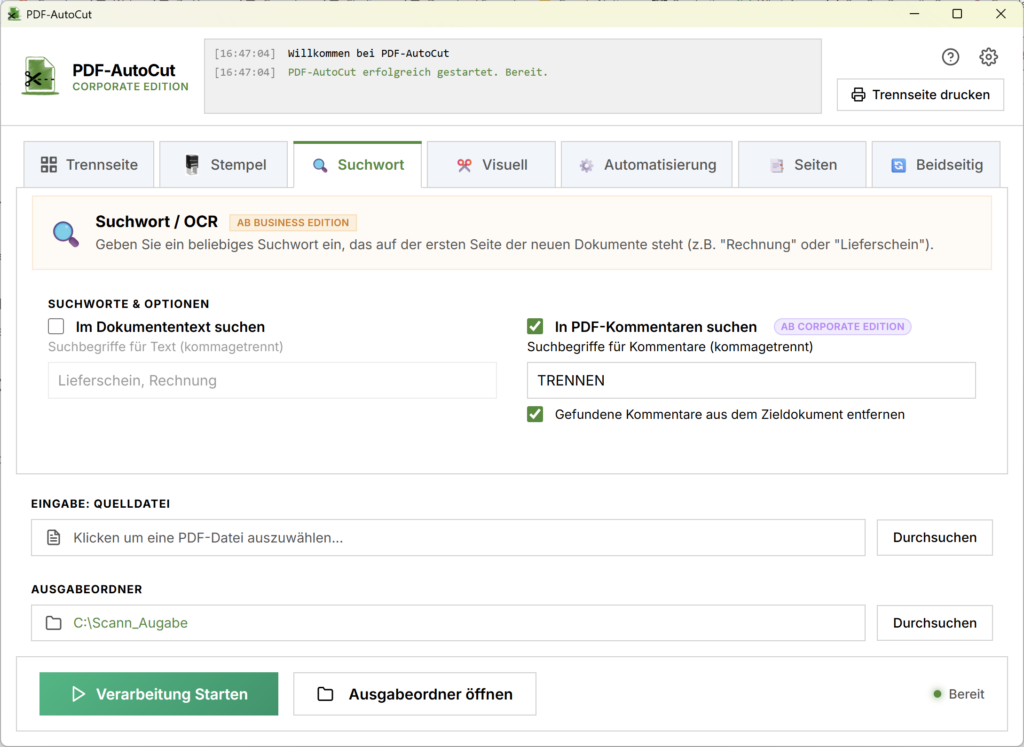Click the blue duplex icon on Beidseitig tab
The height and width of the screenshot is (747, 1024).
pos(899,165)
